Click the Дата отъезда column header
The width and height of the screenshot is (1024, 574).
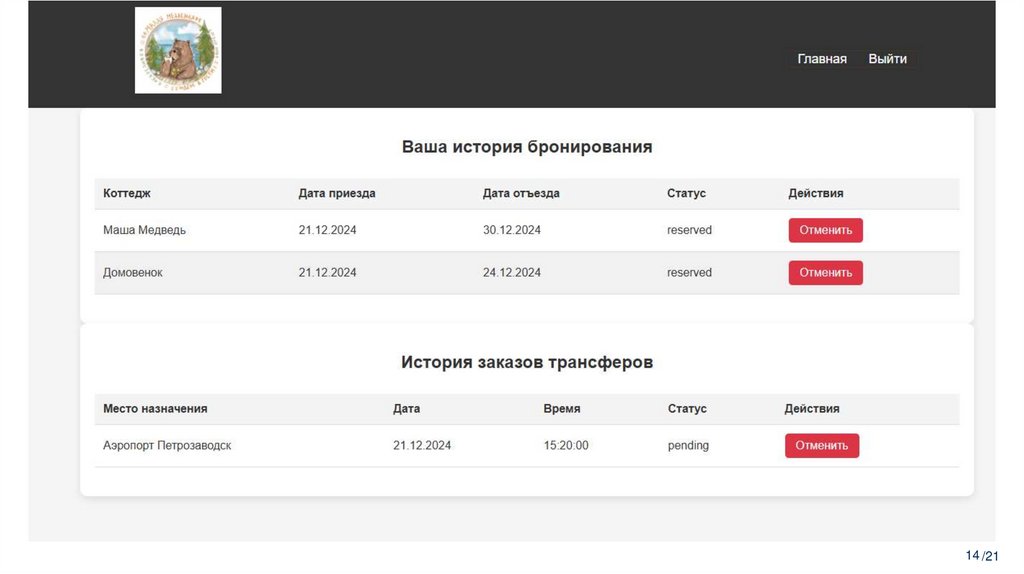[521, 193]
